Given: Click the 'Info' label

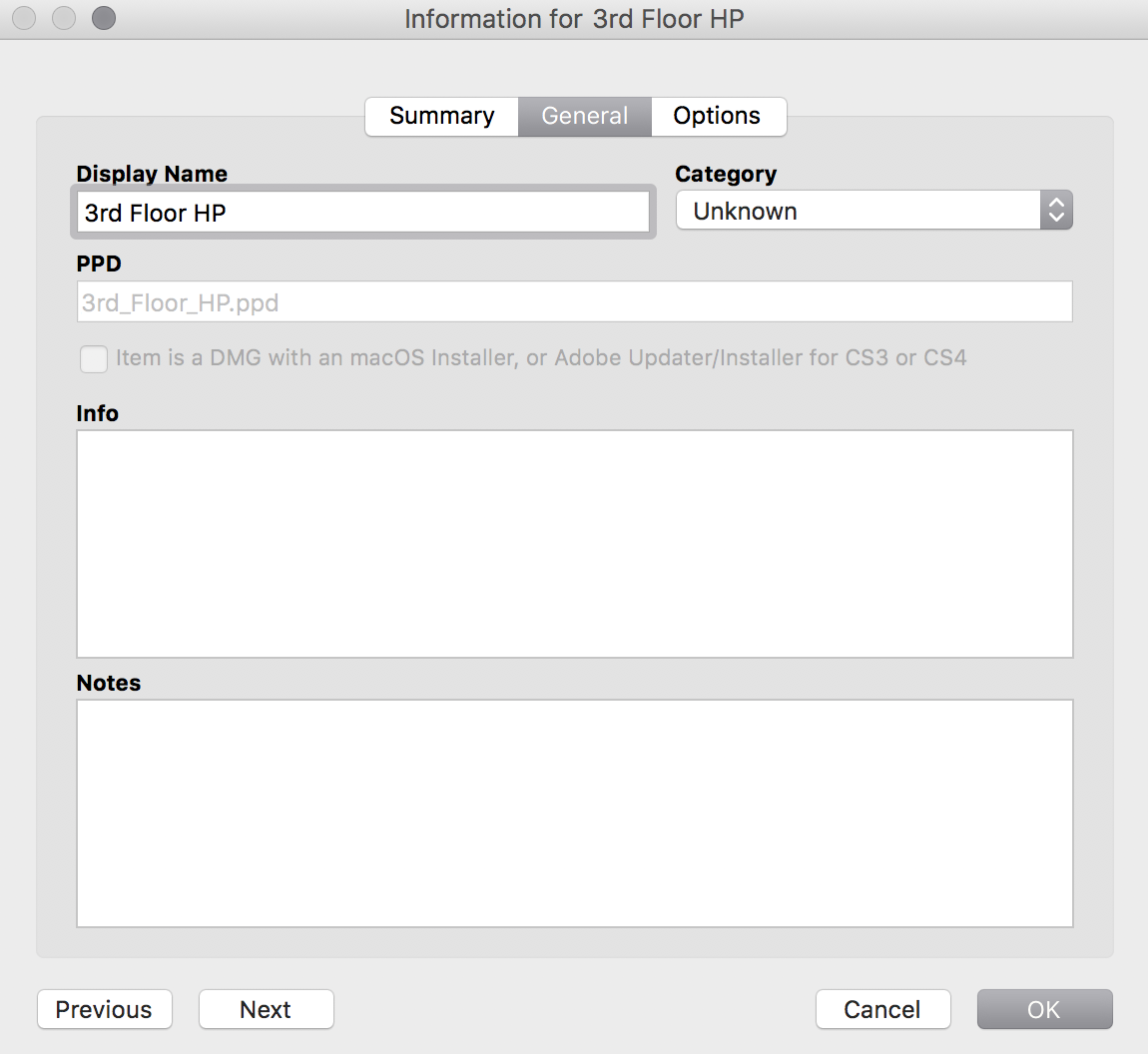Looking at the screenshot, I should click(98, 413).
